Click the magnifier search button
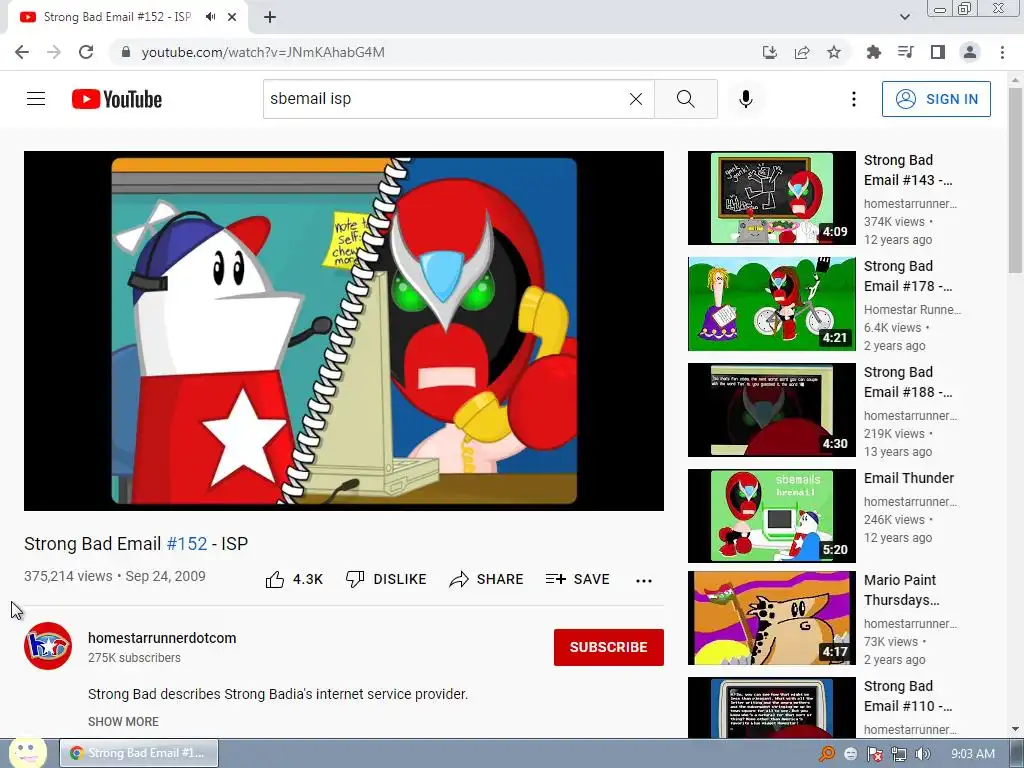 coord(686,99)
